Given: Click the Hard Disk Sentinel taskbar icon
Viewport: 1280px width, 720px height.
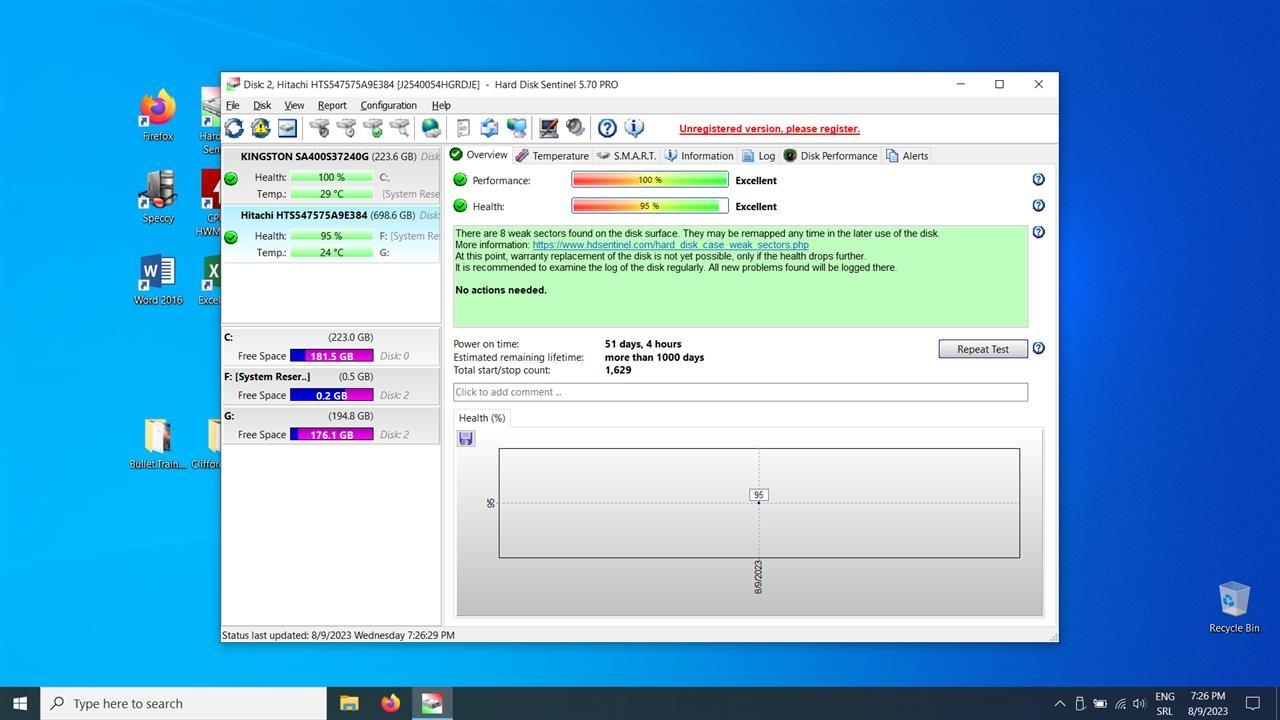Looking at the screenshot, I should click(x=431, y=703).
